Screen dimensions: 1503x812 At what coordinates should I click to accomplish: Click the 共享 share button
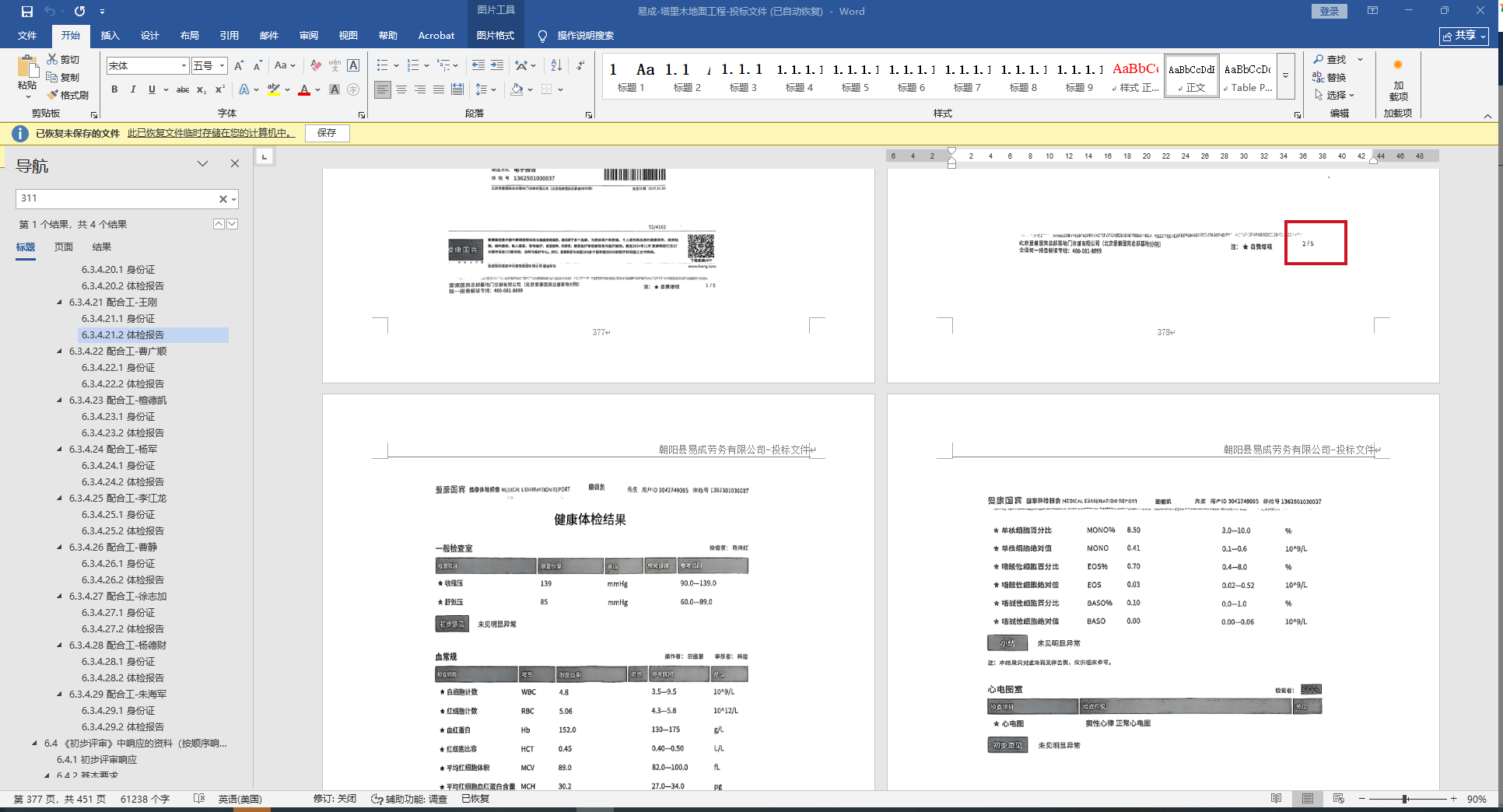pos(1464,36)
